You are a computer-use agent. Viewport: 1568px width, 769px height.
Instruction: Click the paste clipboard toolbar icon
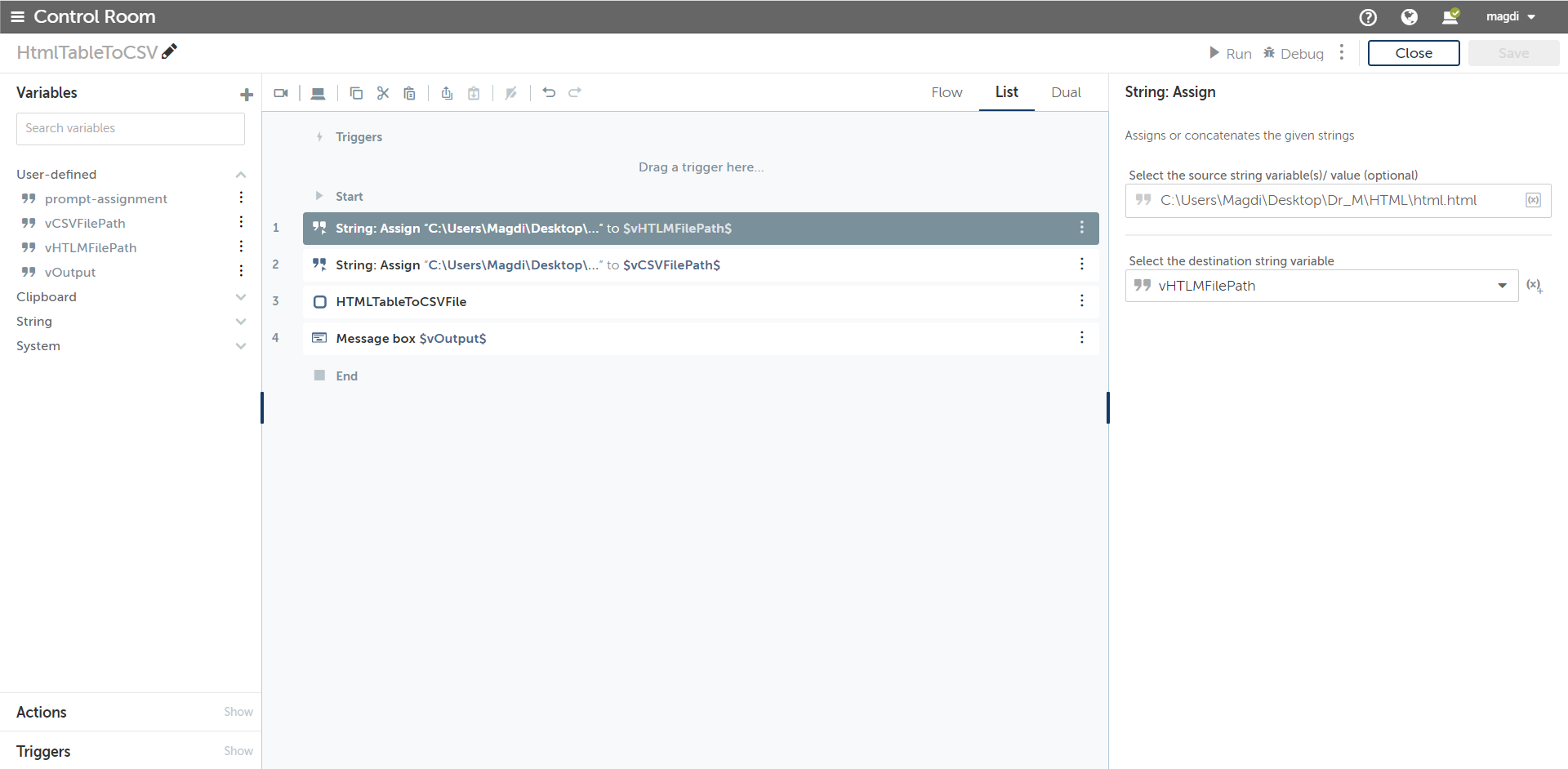click(x=410, y=93)
